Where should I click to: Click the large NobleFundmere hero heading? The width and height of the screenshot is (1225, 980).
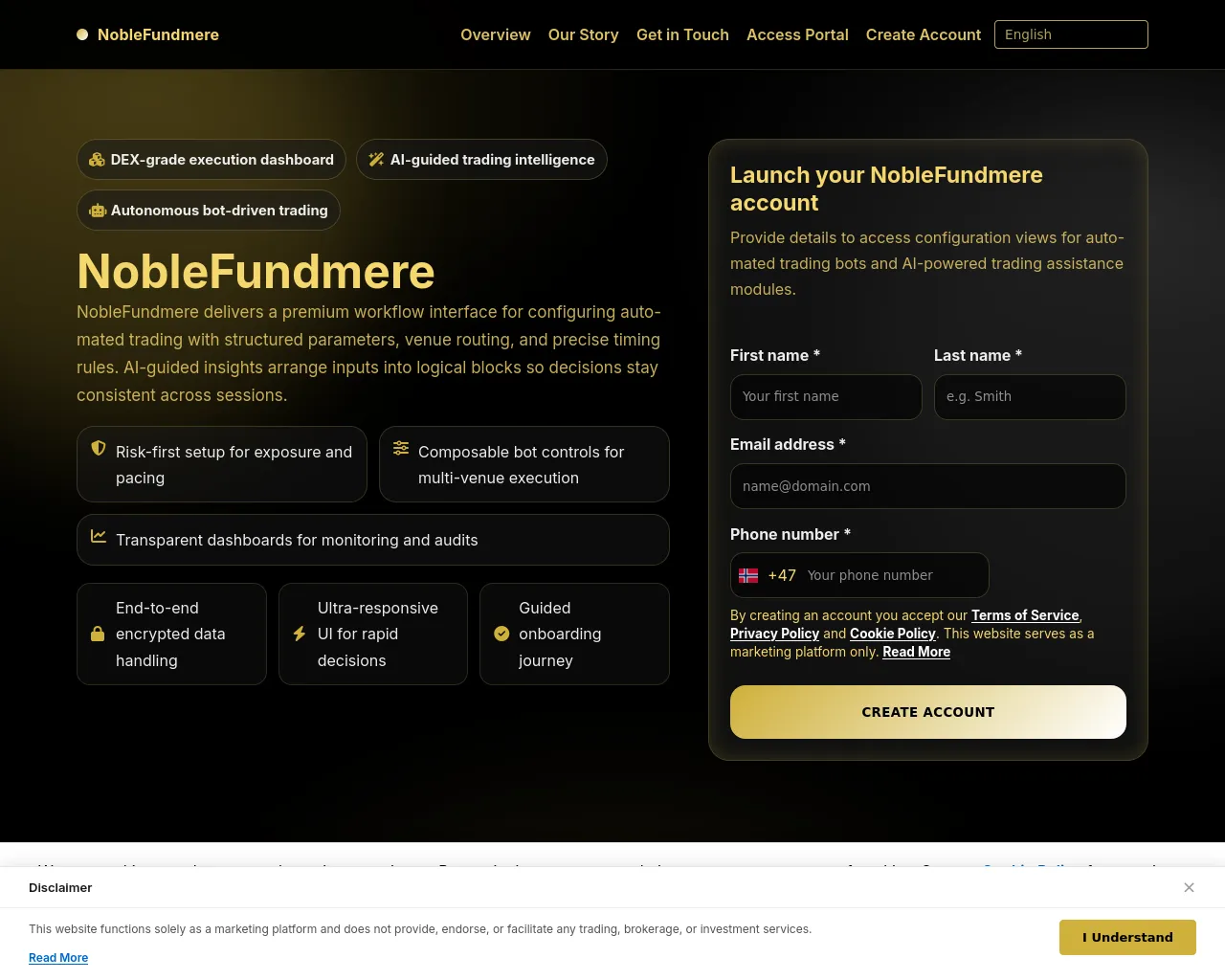[x=256, y=272]
